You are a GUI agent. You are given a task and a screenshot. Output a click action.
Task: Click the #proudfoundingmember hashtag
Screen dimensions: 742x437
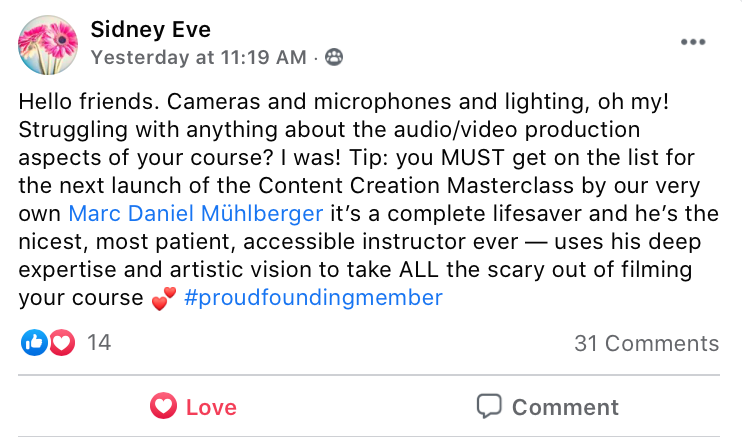(x=313, y=298)
